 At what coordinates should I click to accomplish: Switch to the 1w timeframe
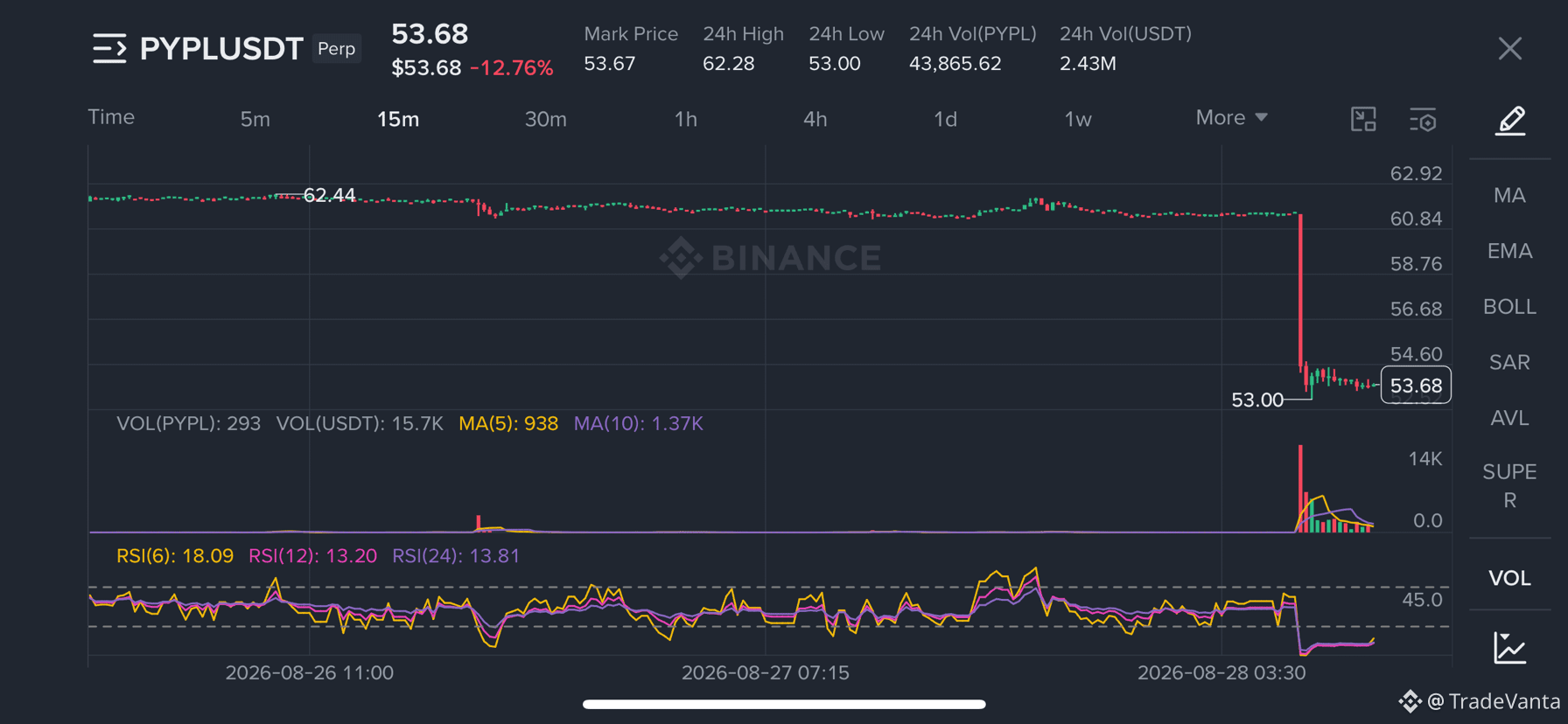(x=1078, y=119)
